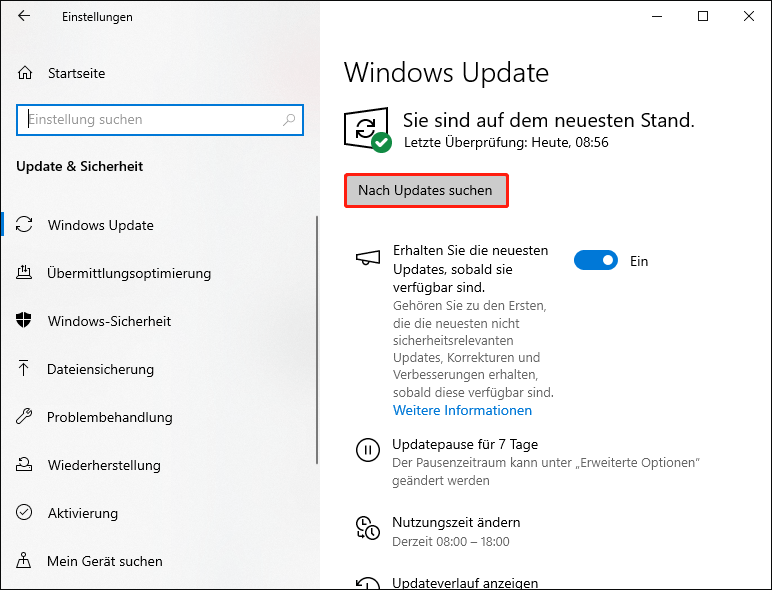772x590 pixels.
Task: Click the 'Ein' toggle label
Action: click(x=639, y=261)
